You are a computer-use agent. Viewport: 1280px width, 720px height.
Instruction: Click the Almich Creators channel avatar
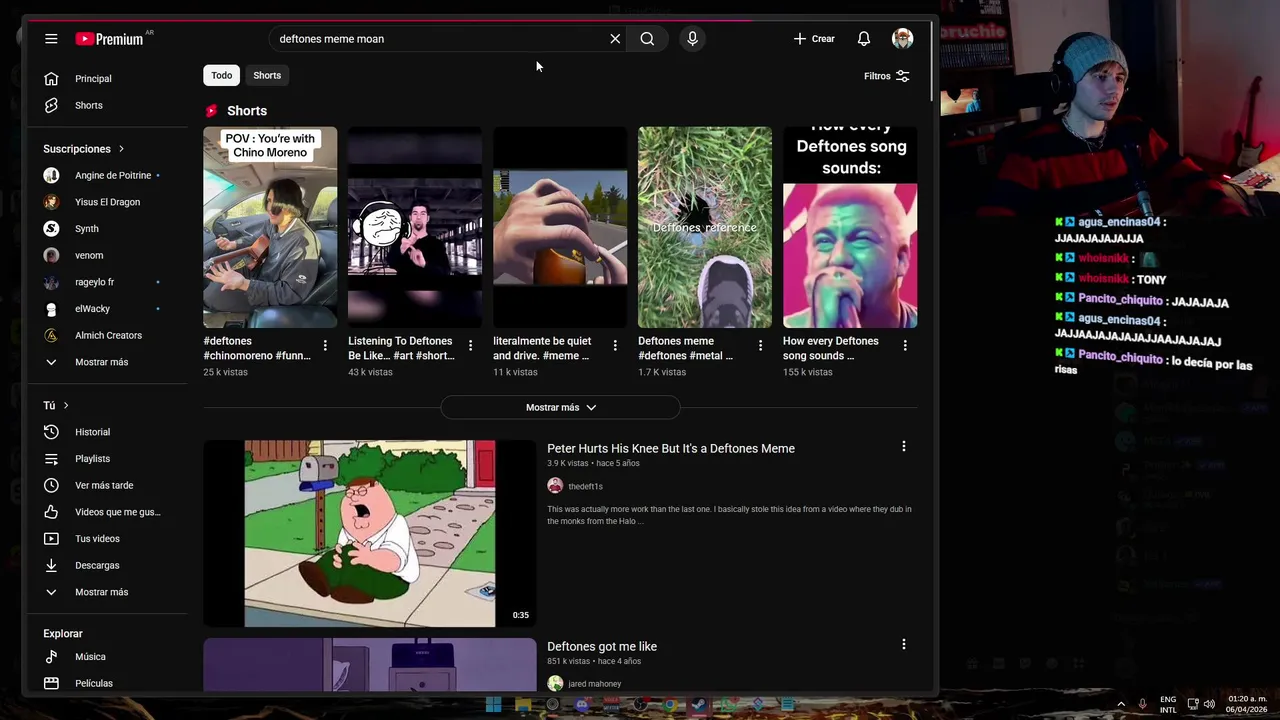click(x=51, y=335)
